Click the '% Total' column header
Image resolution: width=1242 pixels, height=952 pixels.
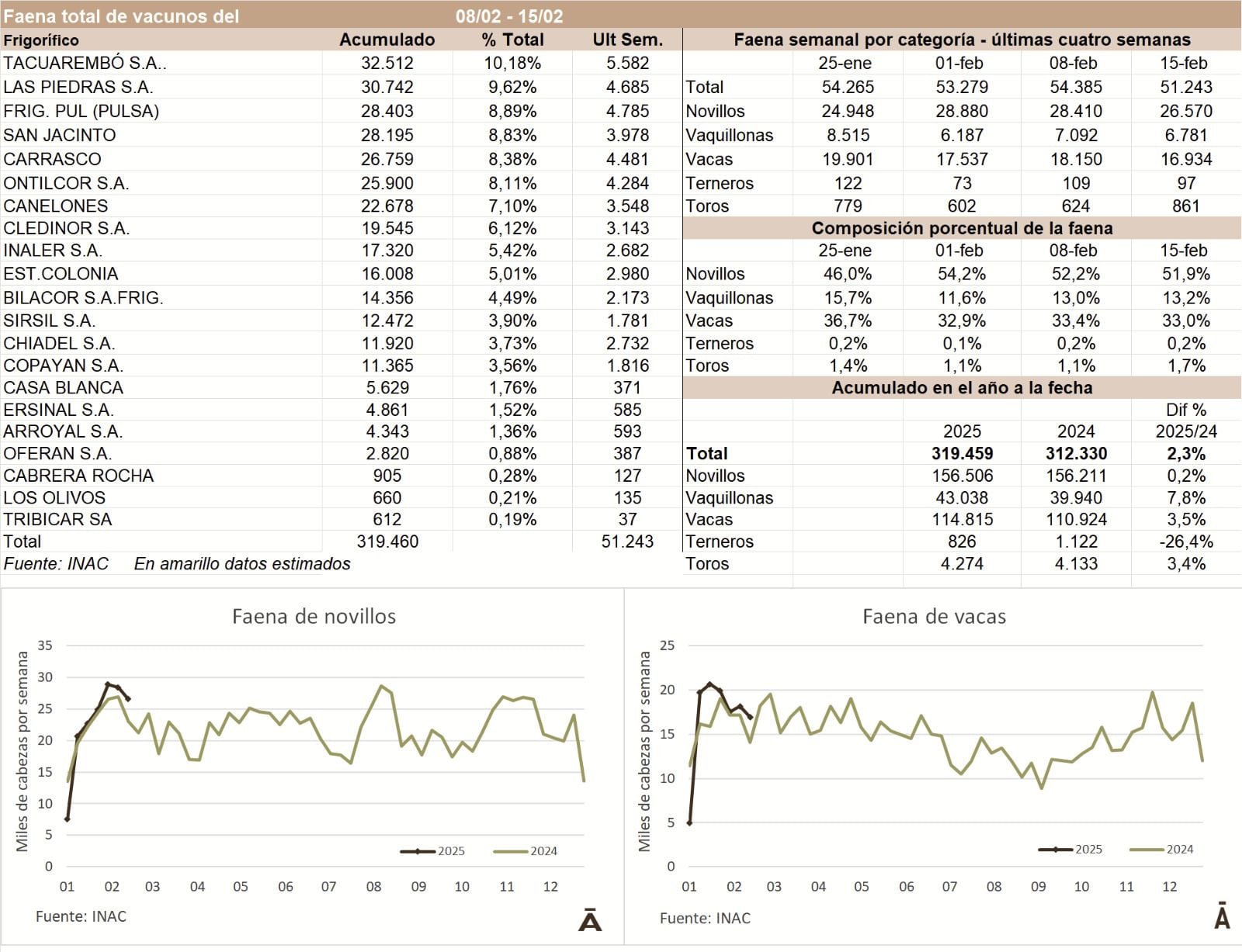click(512, 40)
